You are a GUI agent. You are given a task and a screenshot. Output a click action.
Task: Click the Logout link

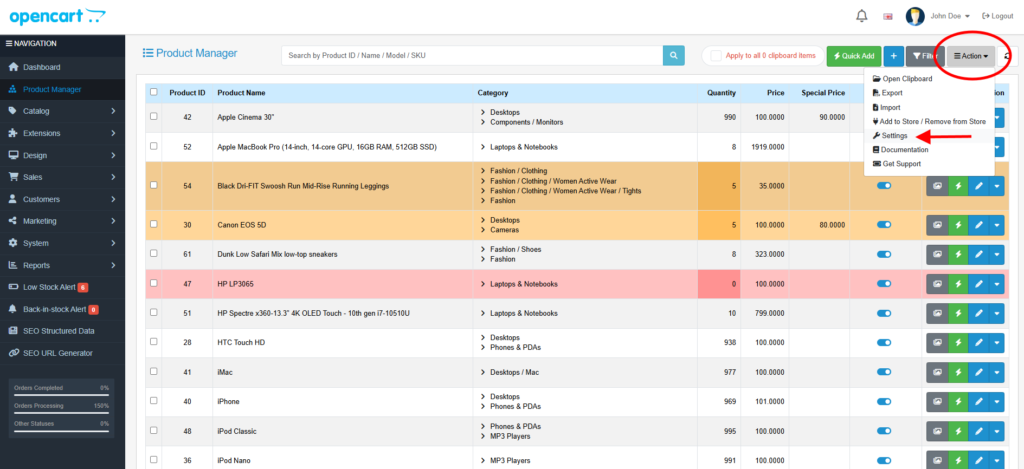click(x=998, y=16)
